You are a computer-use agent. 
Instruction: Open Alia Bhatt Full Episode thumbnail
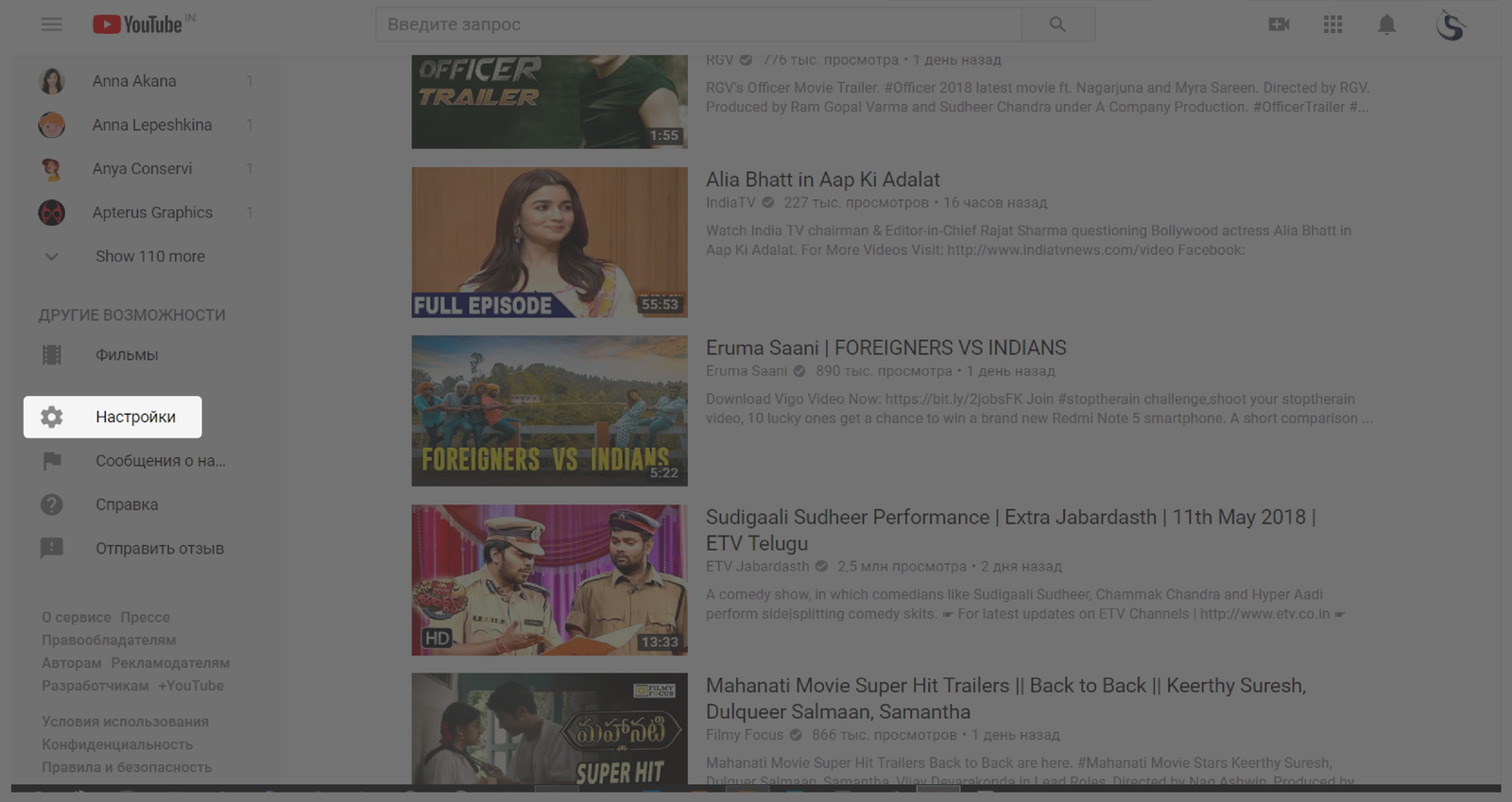click(x=550, y=243)
